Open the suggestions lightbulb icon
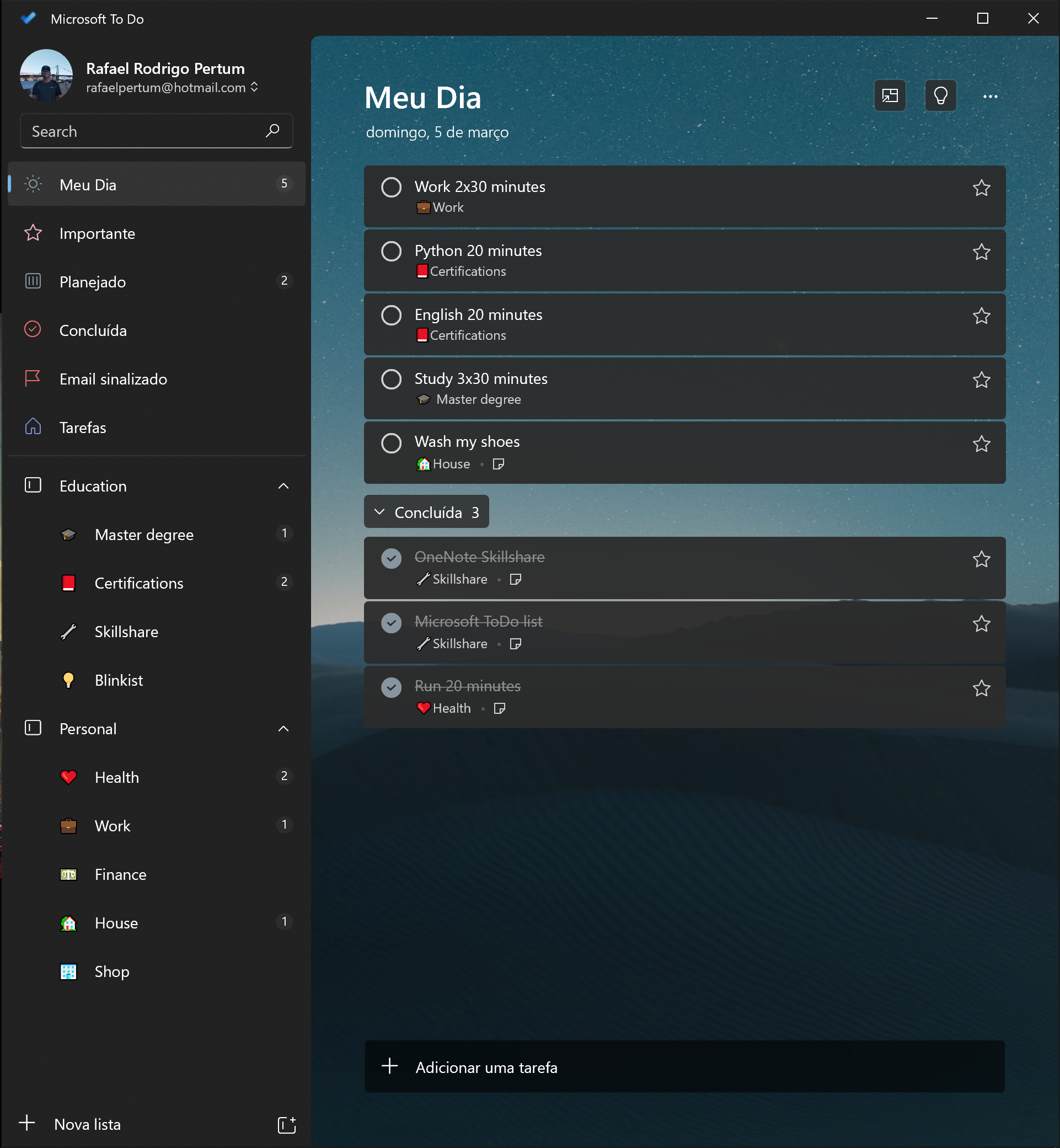 [940, 96]
